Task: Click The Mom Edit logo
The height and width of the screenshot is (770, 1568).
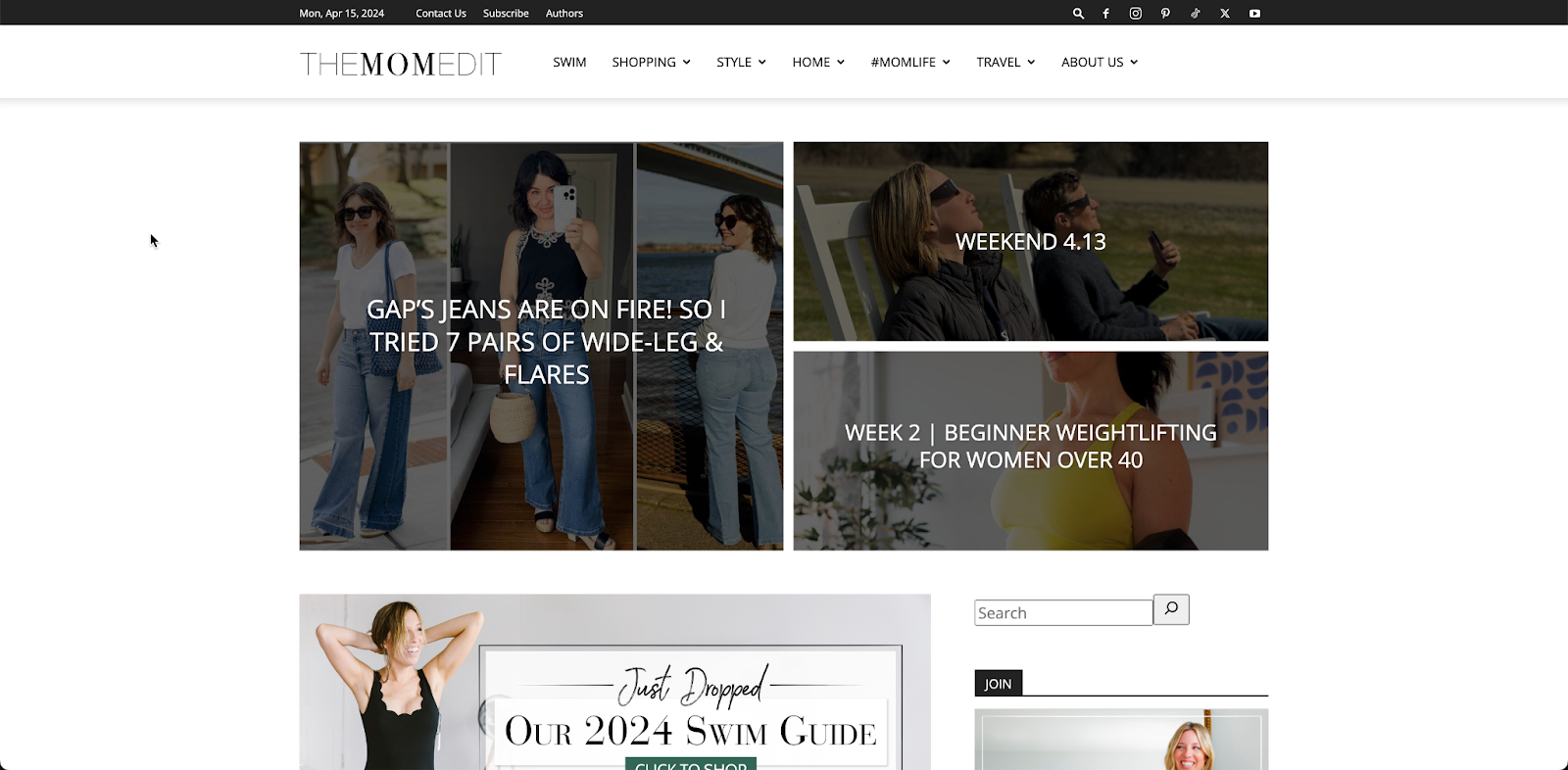Action: [x=401, y=64]
